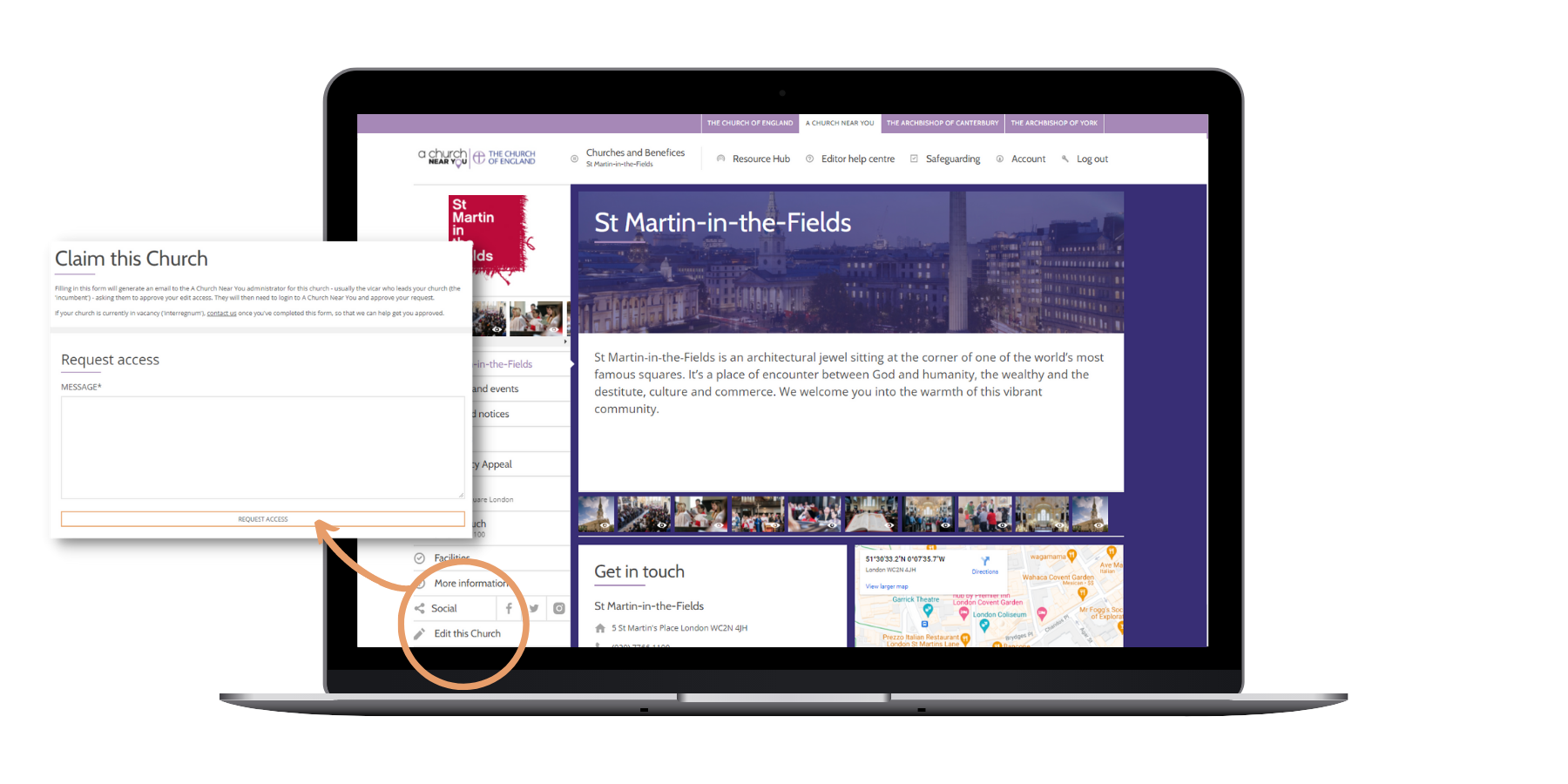
Task: Open the church's Facebook page icon
Action: click(x=509, y=608)
